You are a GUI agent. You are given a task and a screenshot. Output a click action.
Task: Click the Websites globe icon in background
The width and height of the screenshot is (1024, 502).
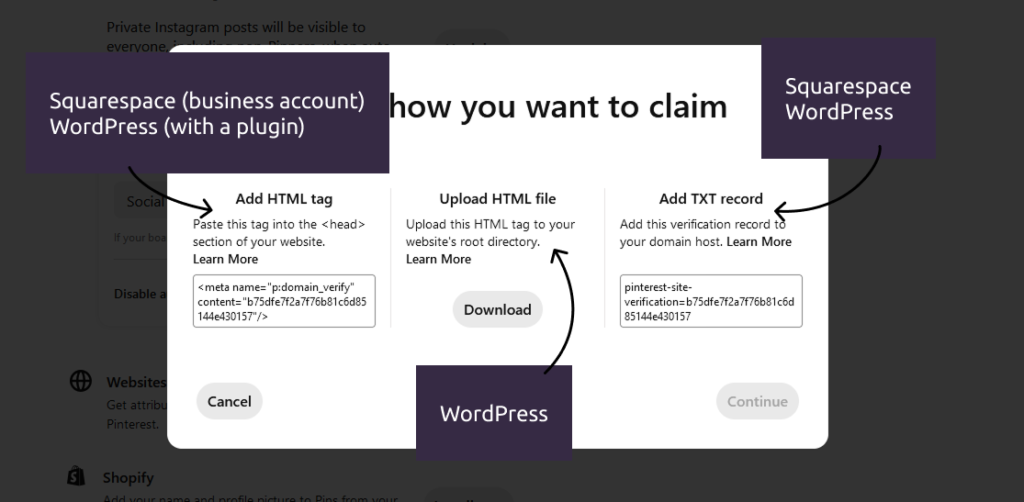coord(80,381)
